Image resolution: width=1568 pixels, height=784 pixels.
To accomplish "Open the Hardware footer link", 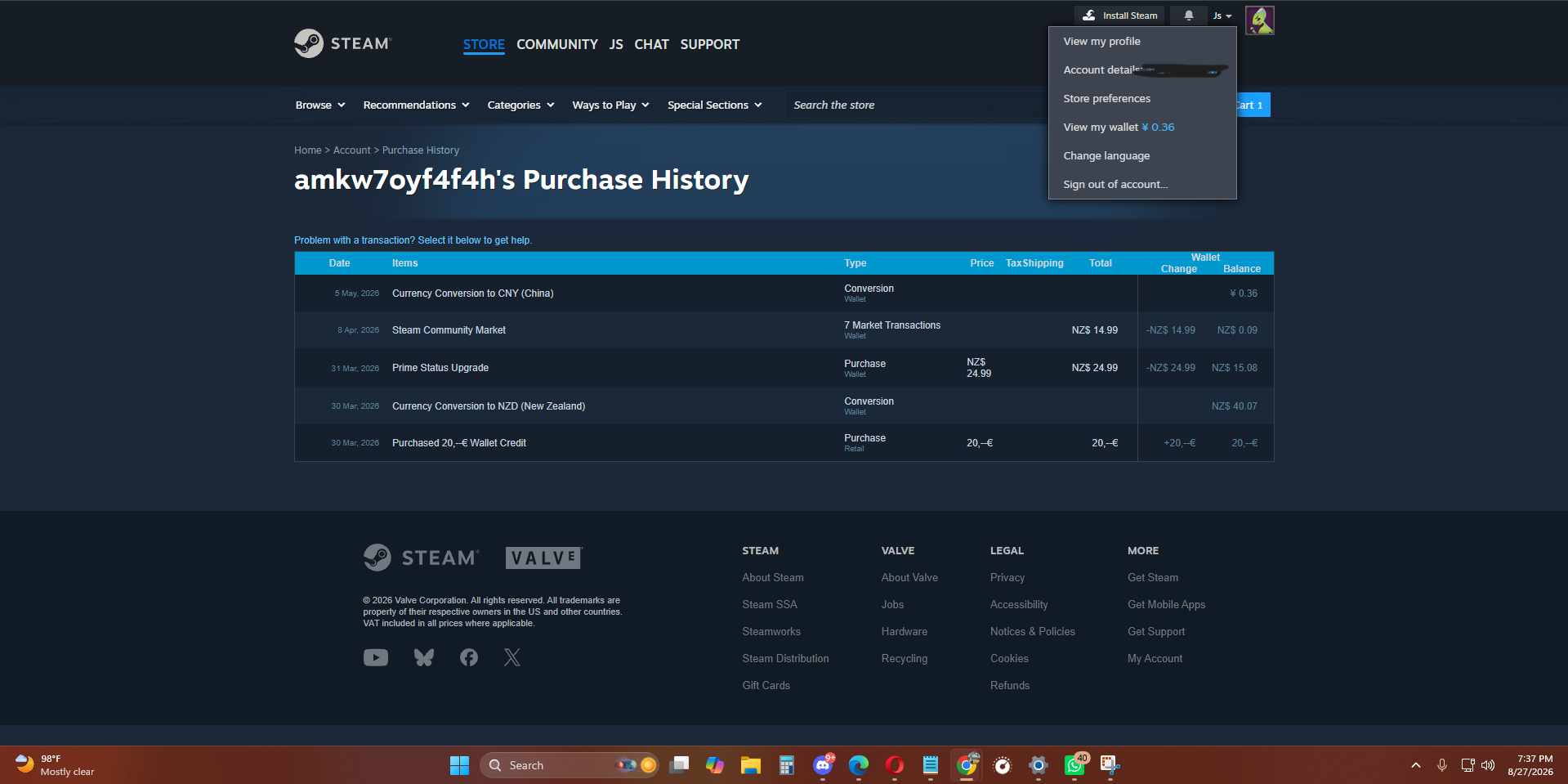I will (x=905, y=631).
